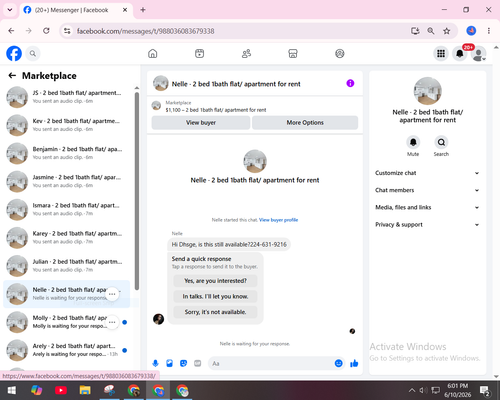Open the browser zoom magnifier icon
This screenshot has height=400, width=500.
[431, 31]
